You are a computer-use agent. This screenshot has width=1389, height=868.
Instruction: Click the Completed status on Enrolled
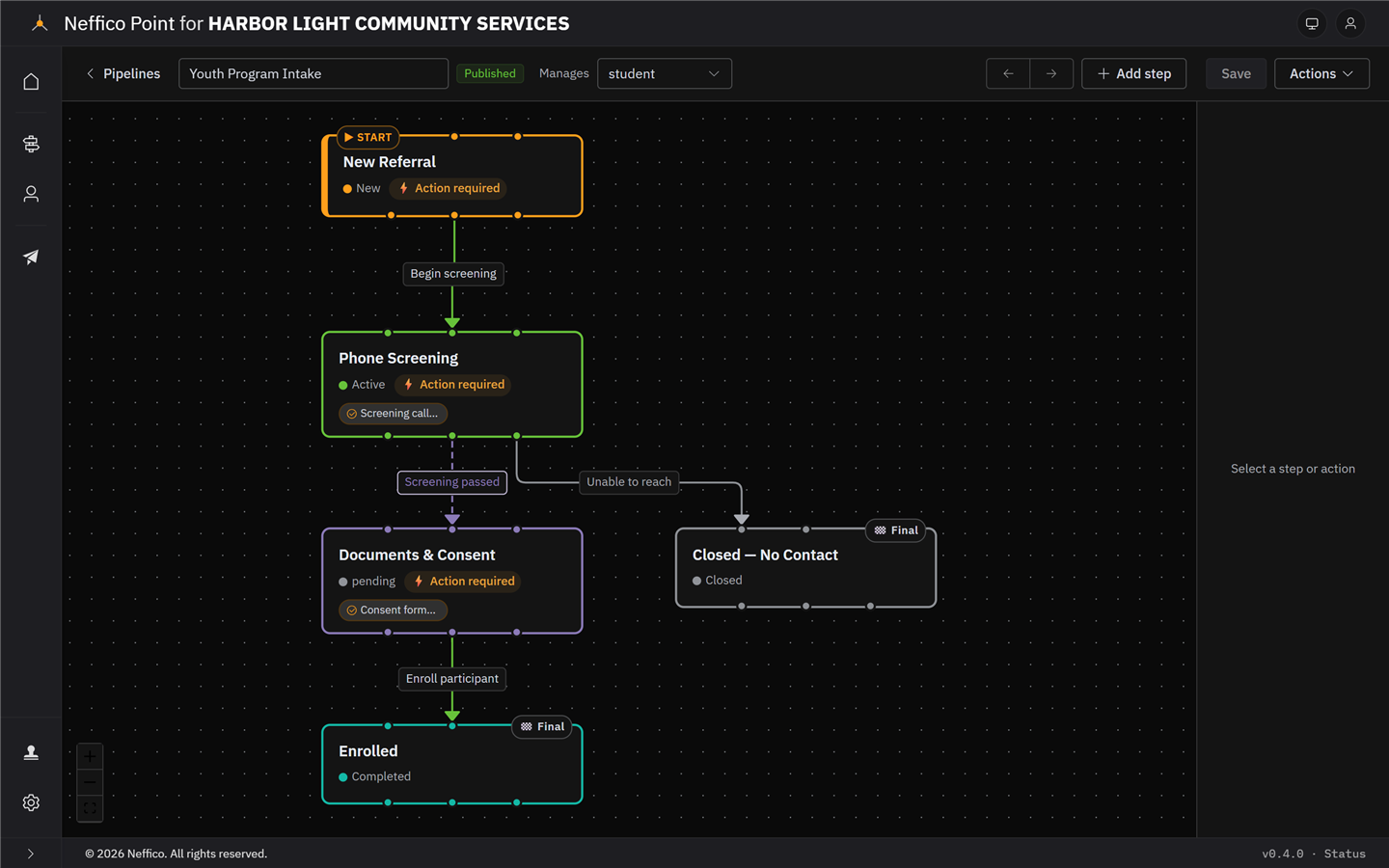click(x=375, y=777)
